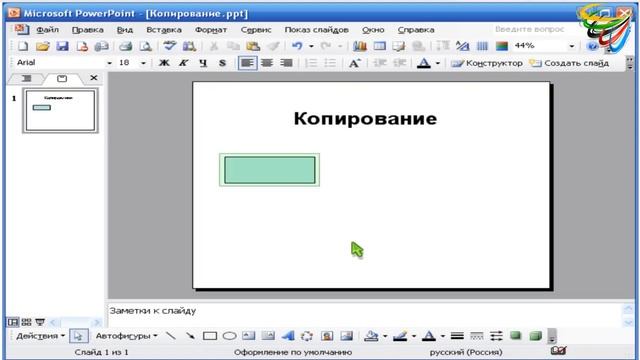Image resolution: width=640 pixels, height=360 pixels.
Task: Click the Создать слайд button
Action: click(x=569, y=63)
